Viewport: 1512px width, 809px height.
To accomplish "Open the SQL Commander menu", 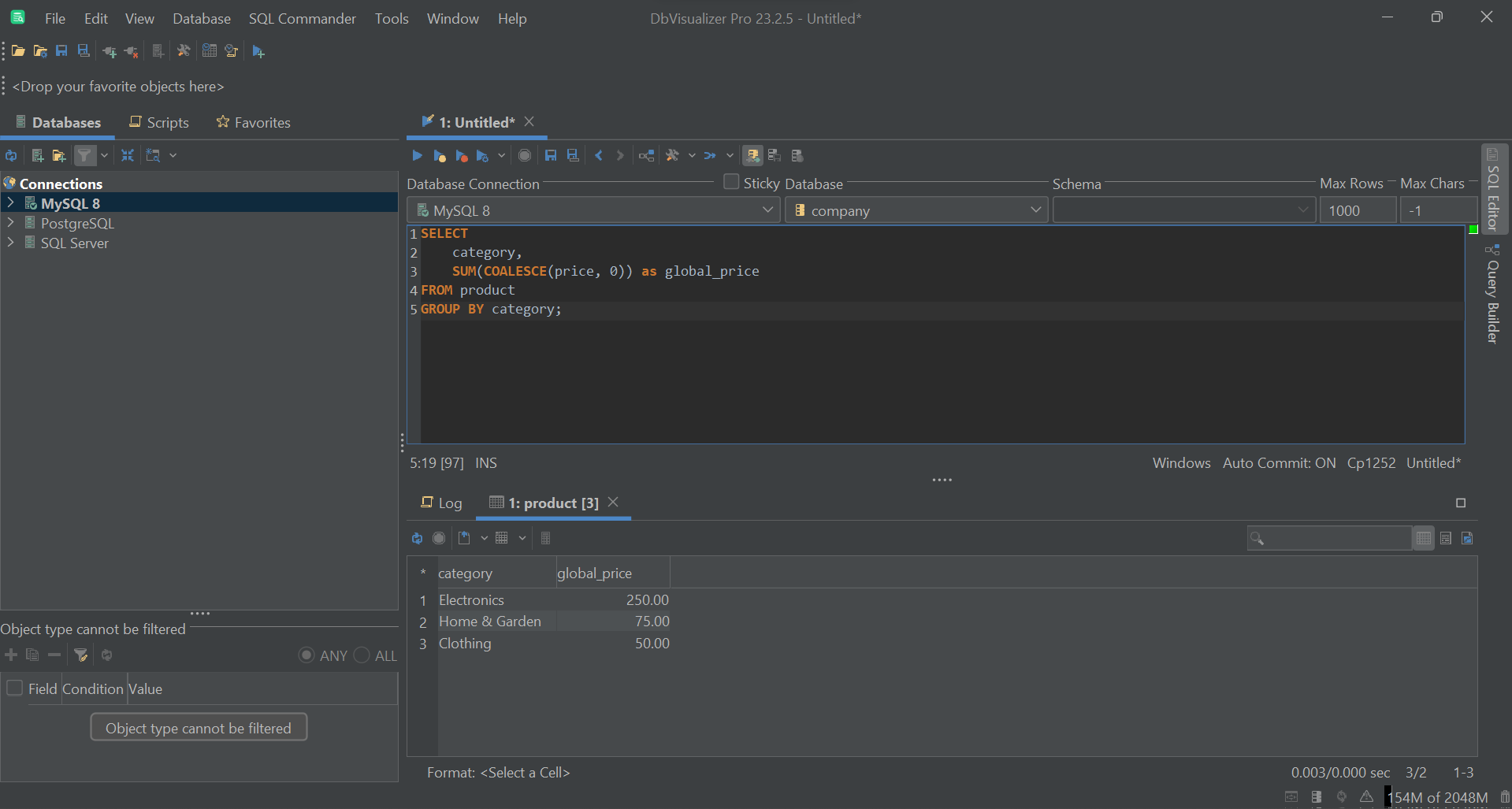I will (302, 18).
